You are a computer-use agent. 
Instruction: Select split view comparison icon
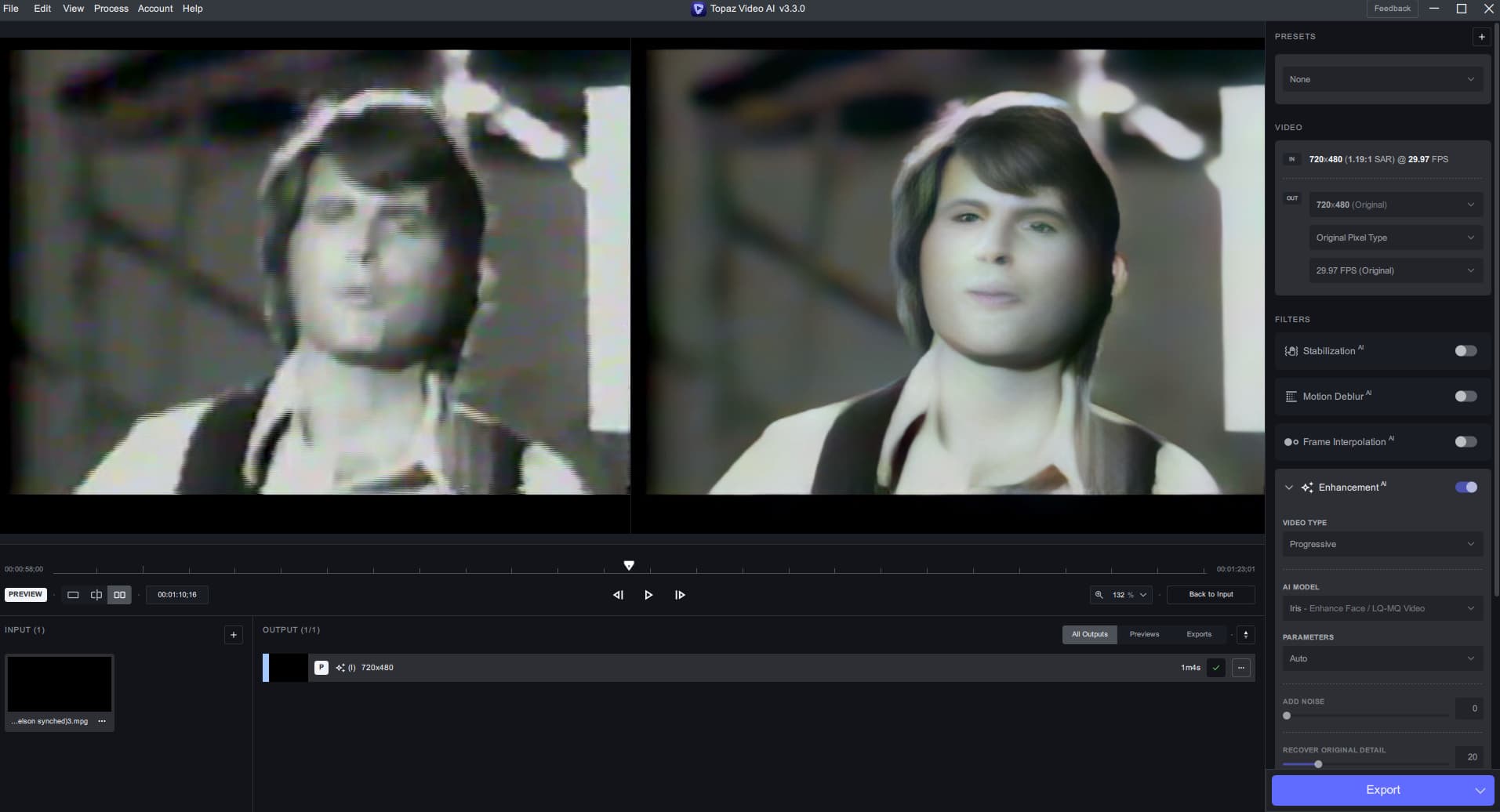pos(96,595)
